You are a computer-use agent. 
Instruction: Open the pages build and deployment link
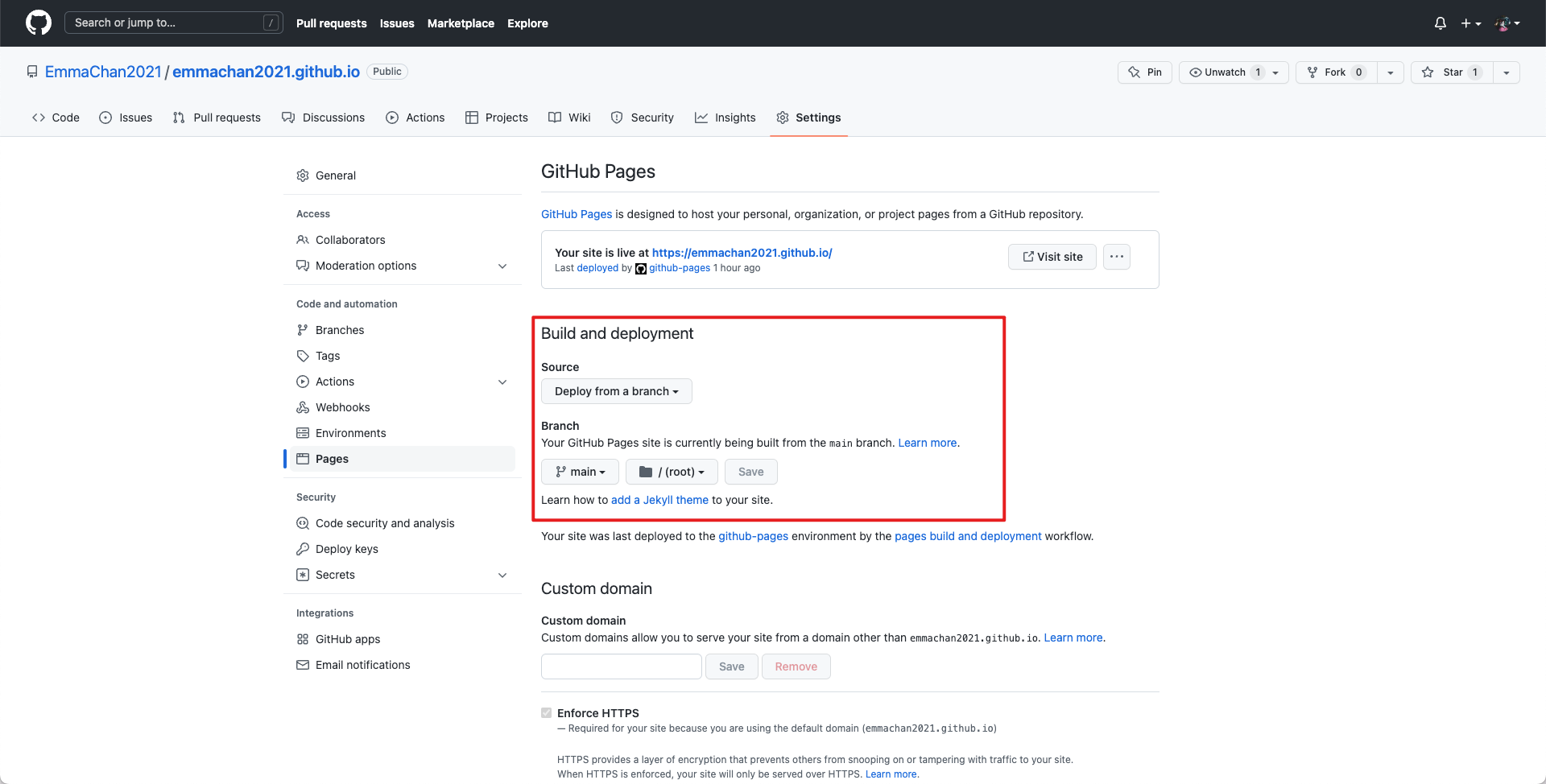click(968, 536)
